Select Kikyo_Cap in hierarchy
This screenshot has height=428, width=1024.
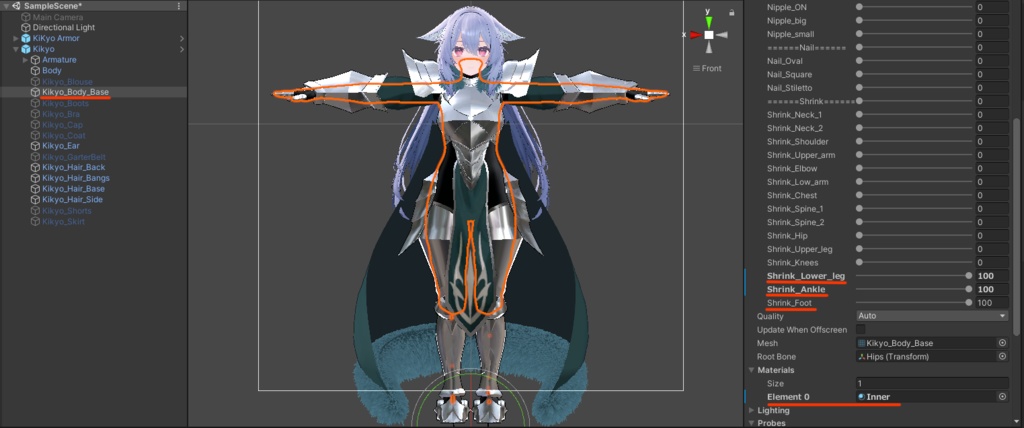click(x=63, y=125)
